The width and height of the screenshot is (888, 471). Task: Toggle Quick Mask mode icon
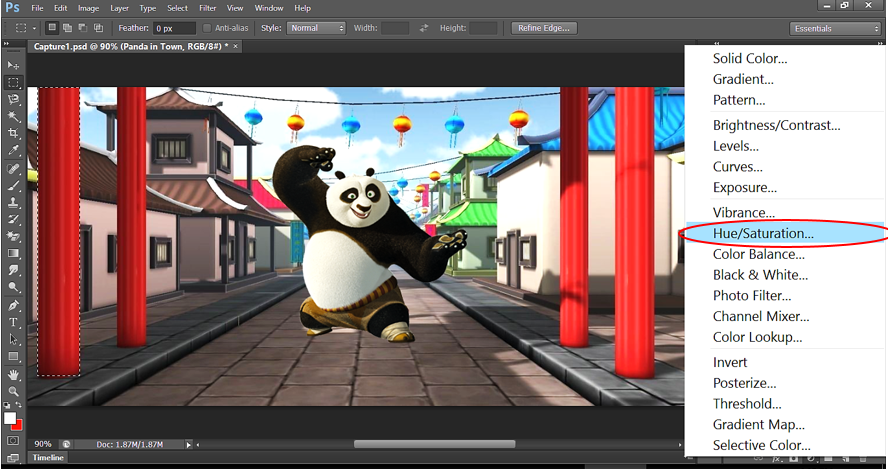pos(14,440)
